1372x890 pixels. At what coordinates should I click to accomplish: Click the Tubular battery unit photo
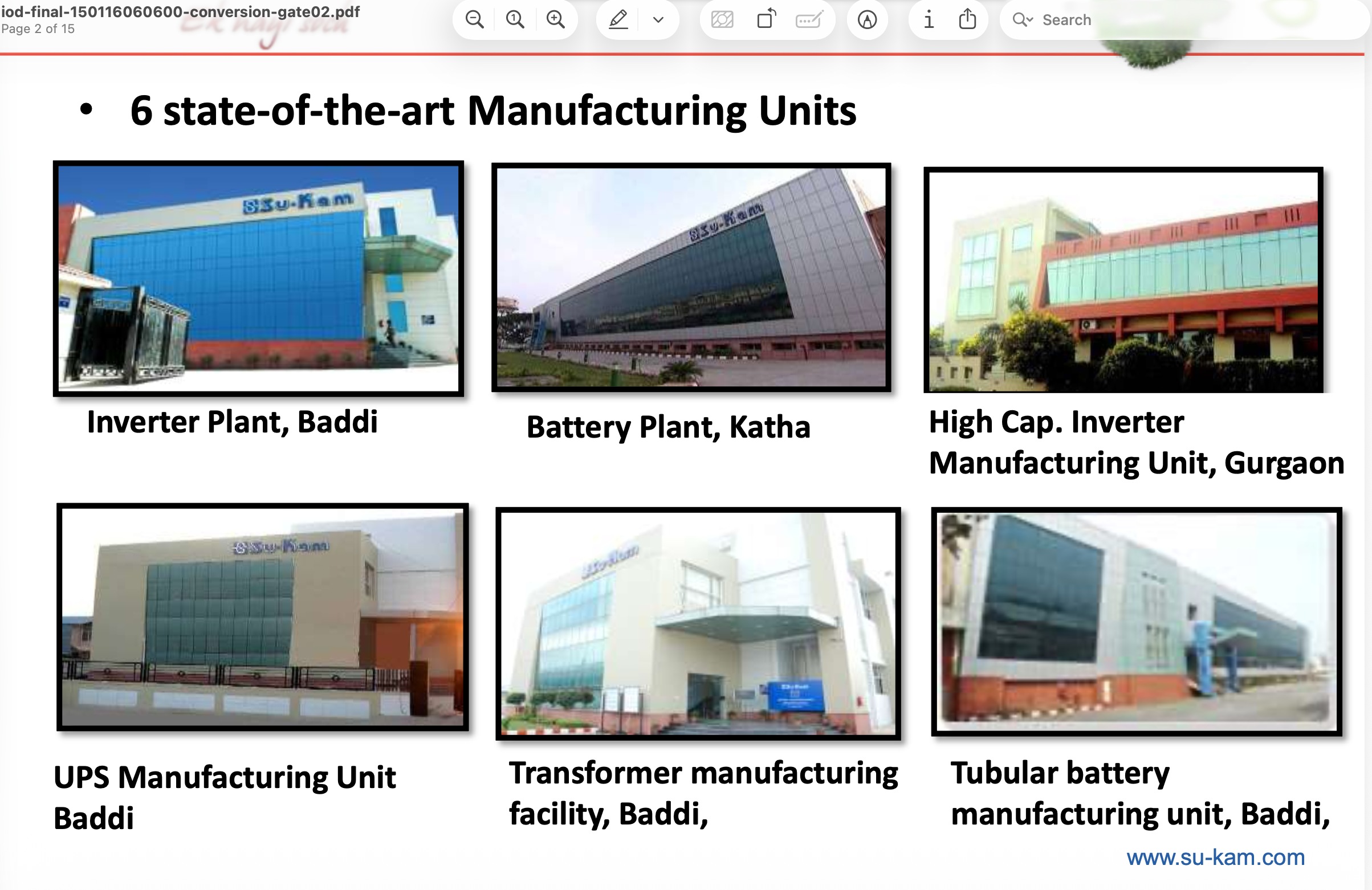(1136, 622)
